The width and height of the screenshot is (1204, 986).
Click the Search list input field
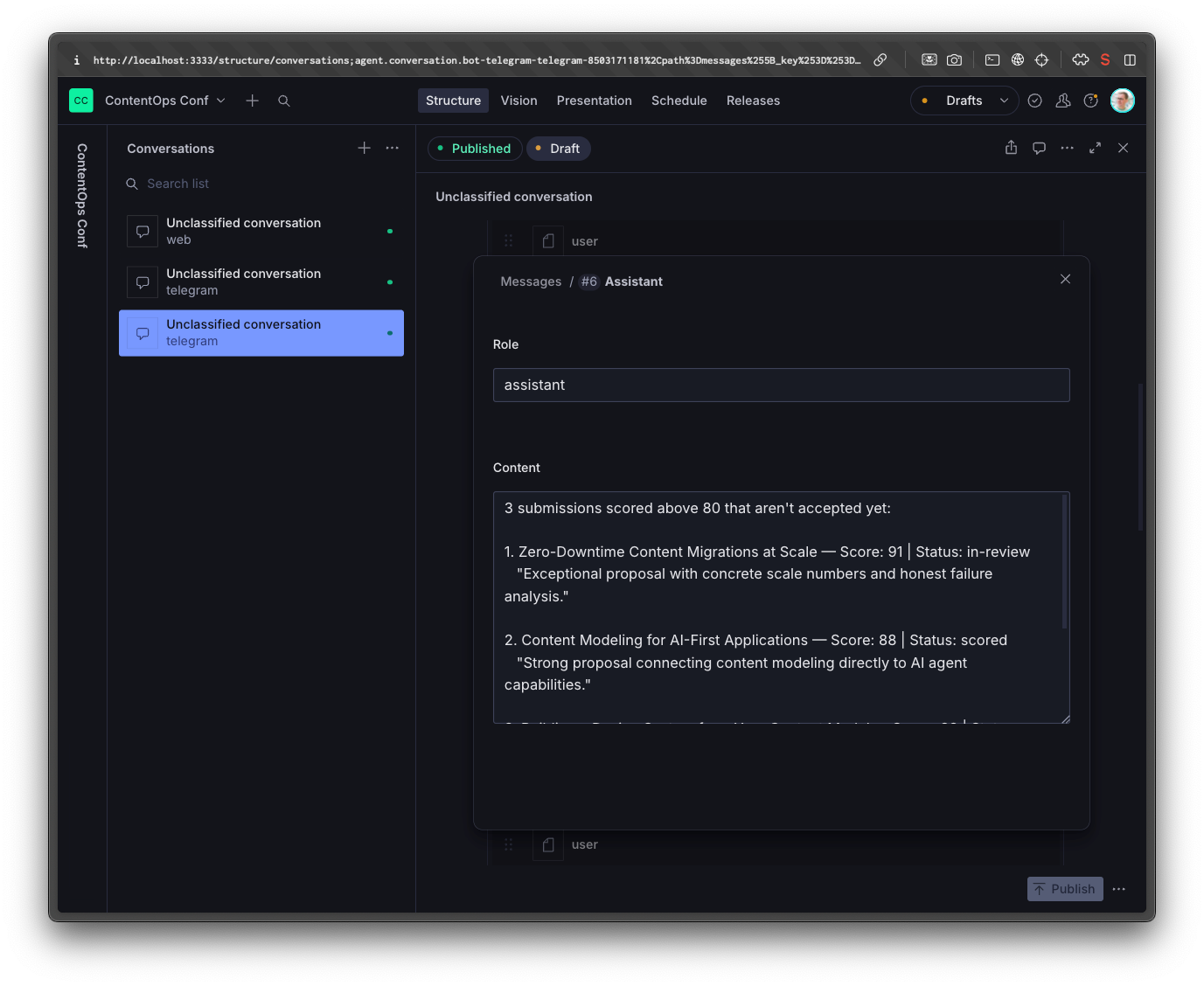point(219,184)
